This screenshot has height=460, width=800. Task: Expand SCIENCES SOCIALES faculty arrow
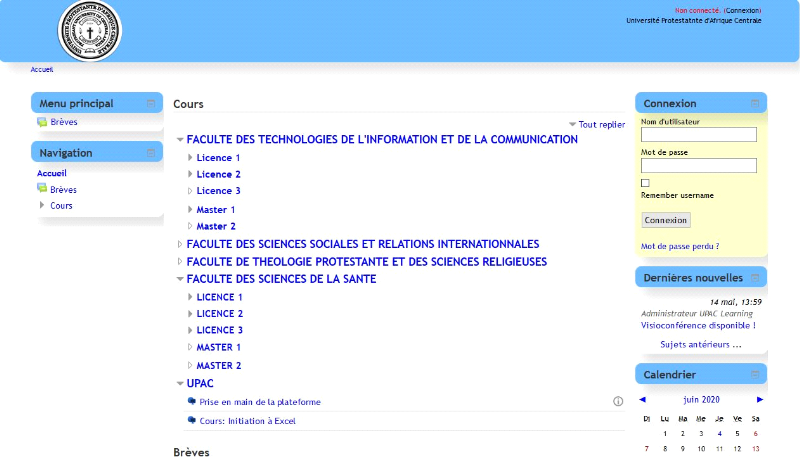tap(180, 244)
